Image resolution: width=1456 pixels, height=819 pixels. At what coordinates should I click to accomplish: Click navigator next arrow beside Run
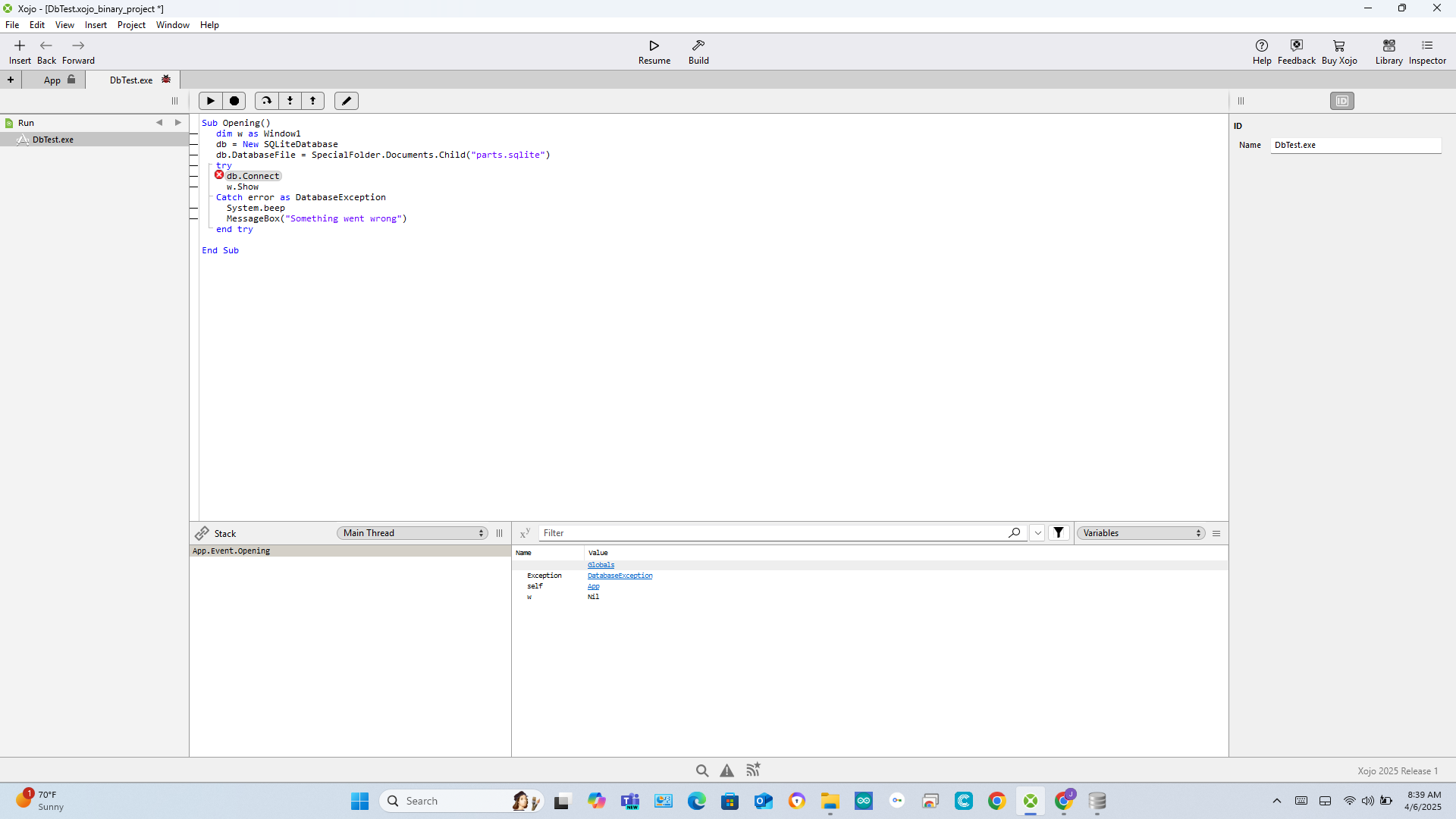click(x=178, y=122)
